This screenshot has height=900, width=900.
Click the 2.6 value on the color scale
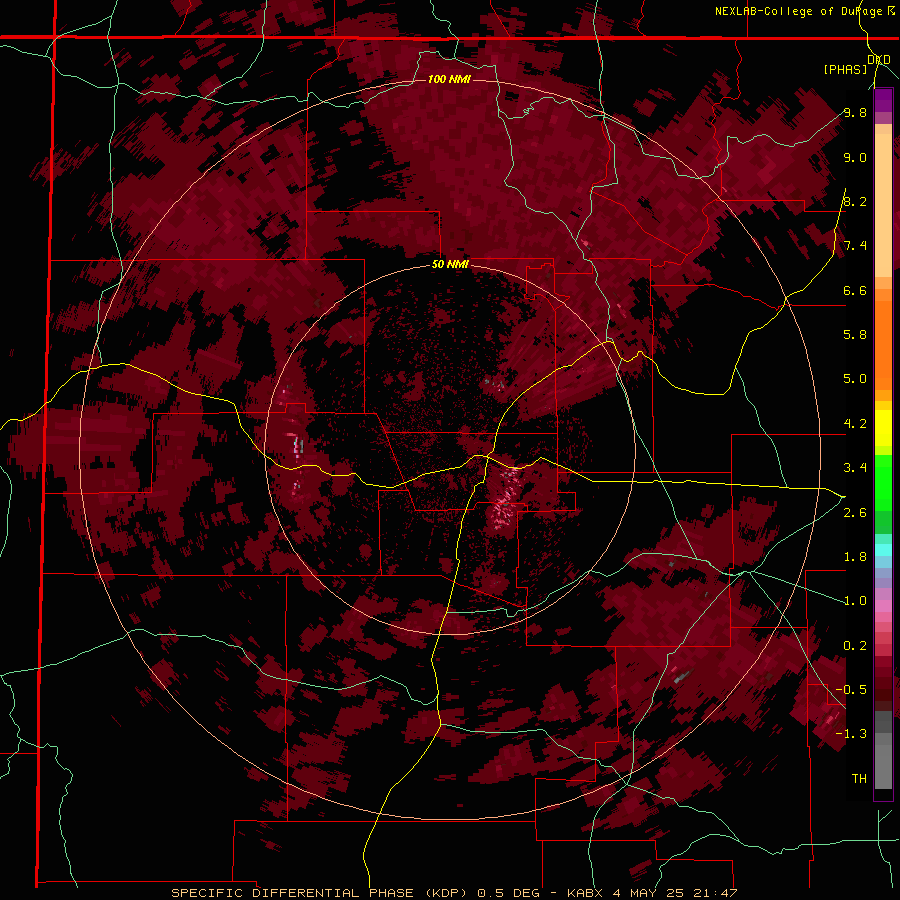[x=855, y=513]
